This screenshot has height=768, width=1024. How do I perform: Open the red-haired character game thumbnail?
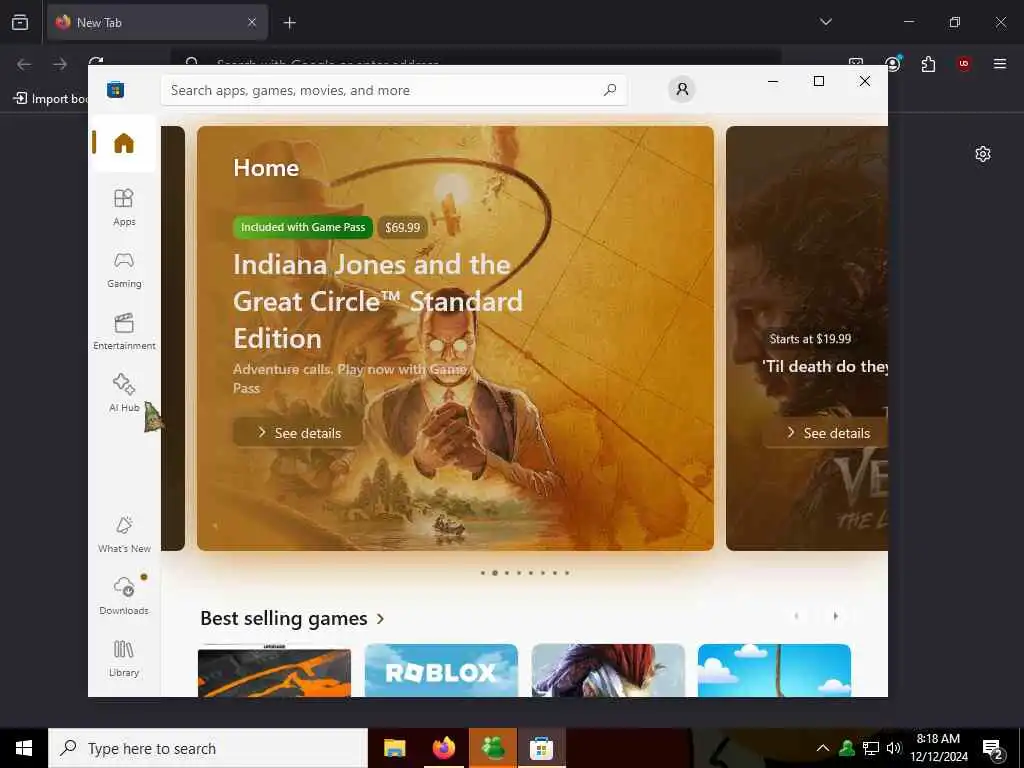click(x=608, y=670)
